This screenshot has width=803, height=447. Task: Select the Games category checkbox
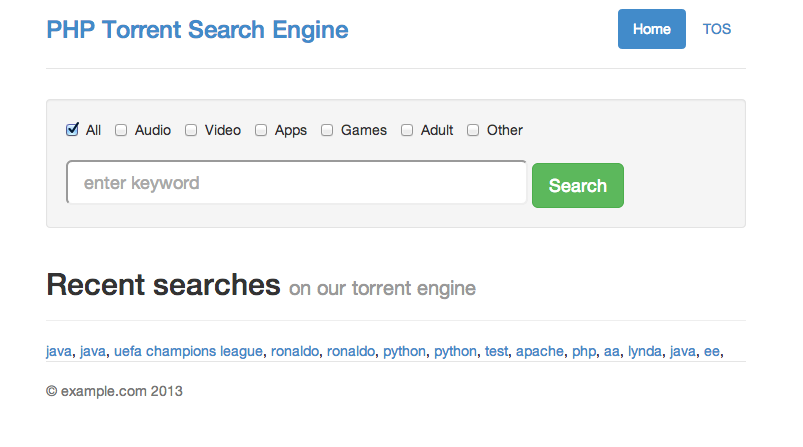pos(327,130)
